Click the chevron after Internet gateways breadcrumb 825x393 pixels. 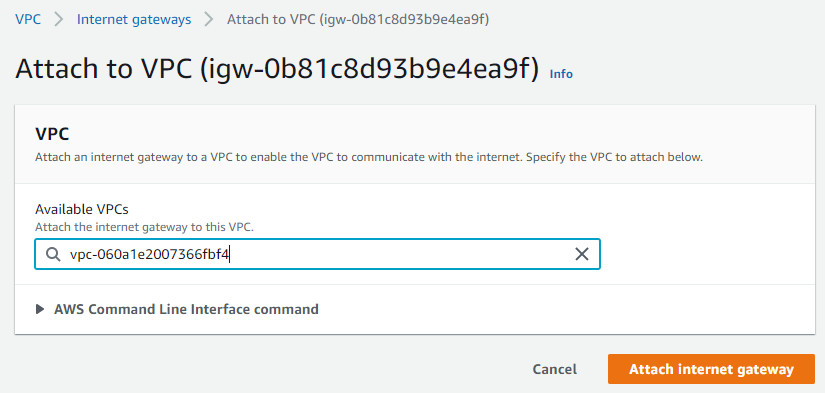[209, 20]
